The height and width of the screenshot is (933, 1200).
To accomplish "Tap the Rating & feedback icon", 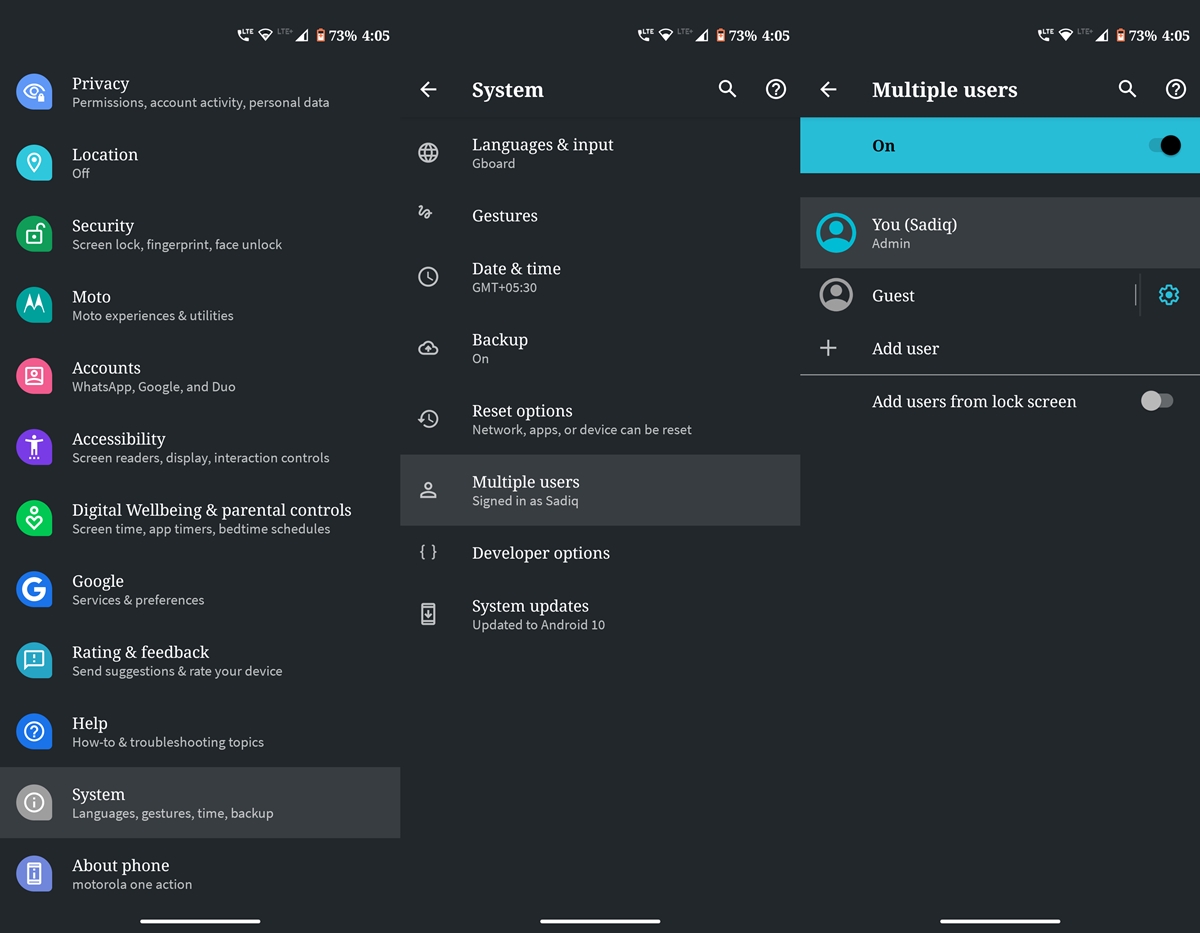I will pyautogui.click(x=34, y=660).
